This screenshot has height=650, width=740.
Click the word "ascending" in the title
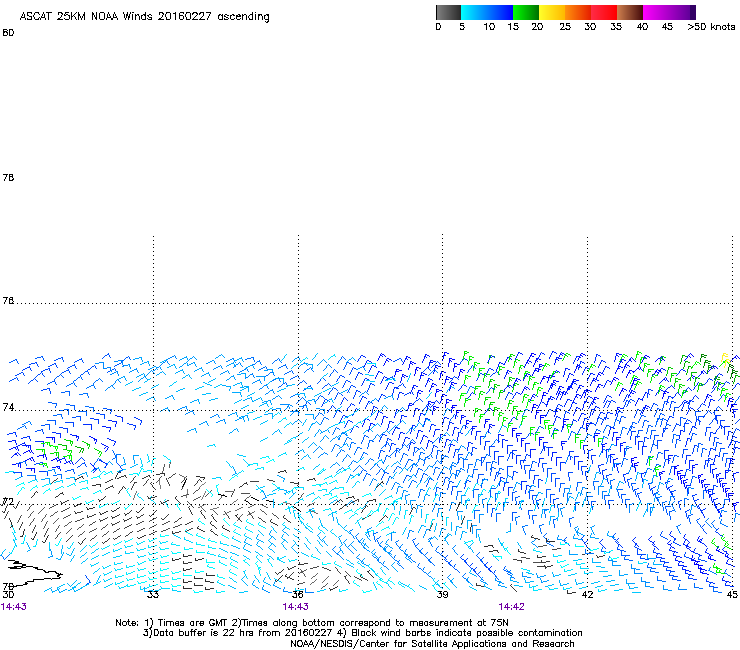(x=243, y=17)
